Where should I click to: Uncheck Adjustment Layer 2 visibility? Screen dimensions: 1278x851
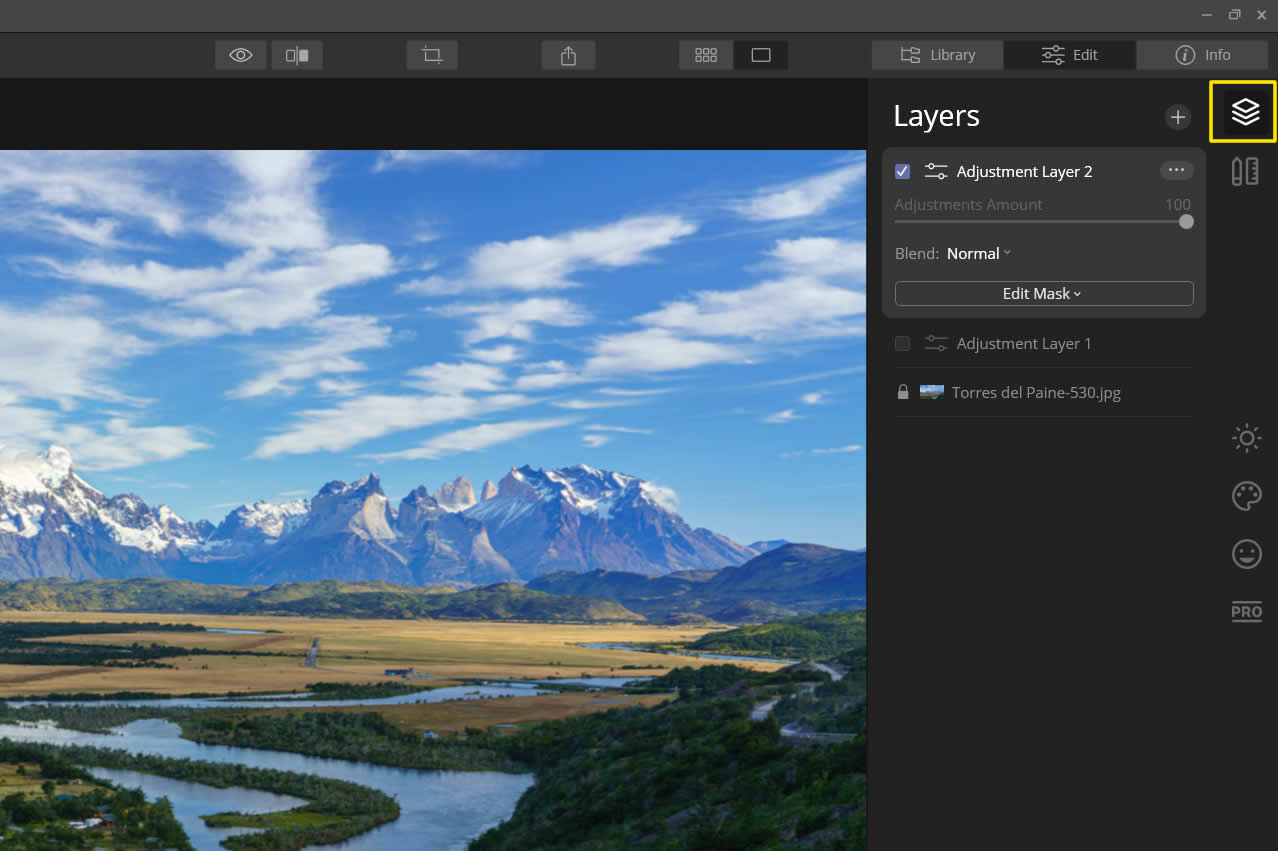coord(902,171)
